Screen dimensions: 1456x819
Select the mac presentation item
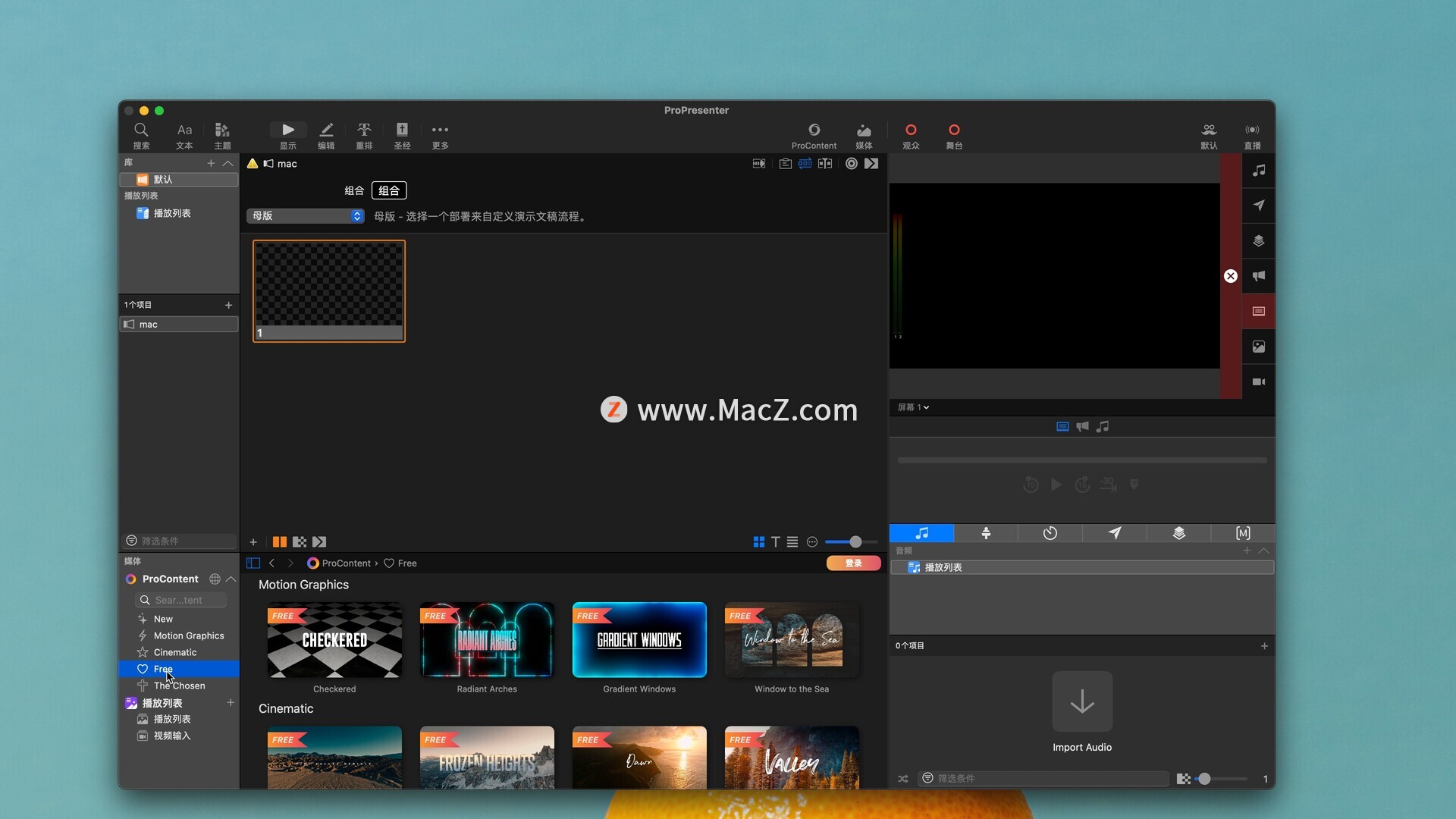pyautogui.click(x=179, y=325)
